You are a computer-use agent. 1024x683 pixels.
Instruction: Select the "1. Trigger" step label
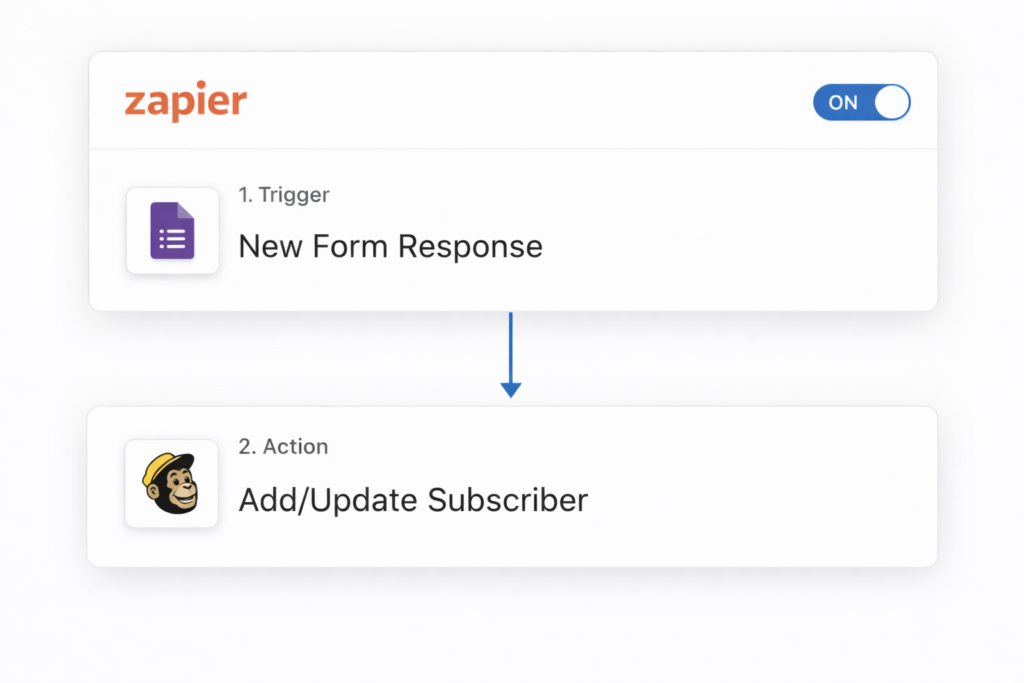[x=284, y=195]
